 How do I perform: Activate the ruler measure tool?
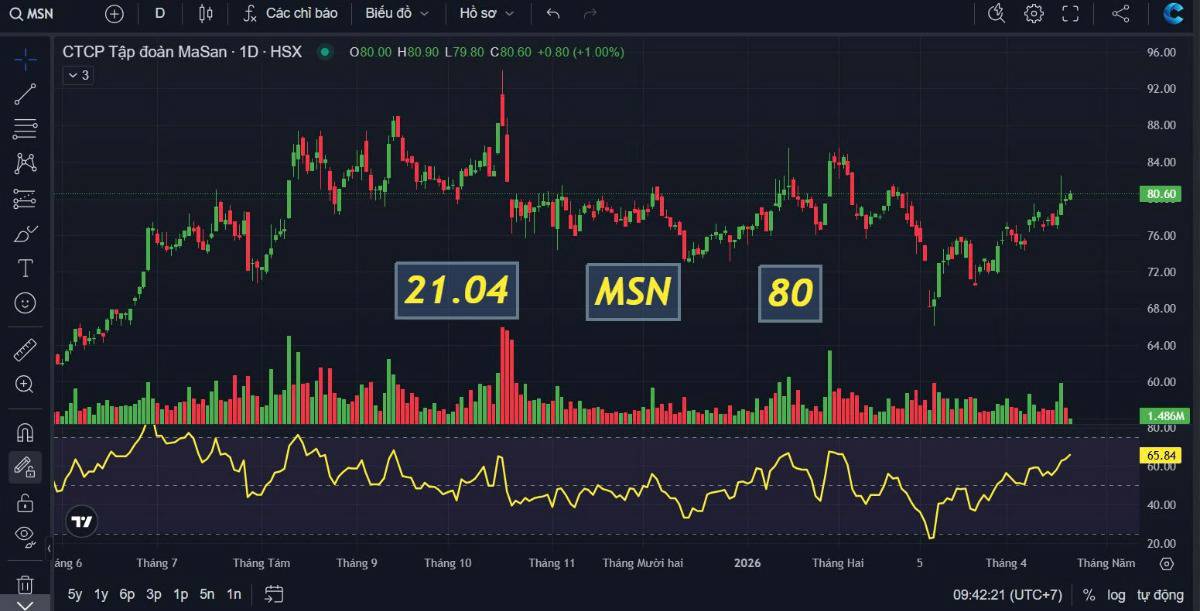pyautogui.click(x=25, y=350)
